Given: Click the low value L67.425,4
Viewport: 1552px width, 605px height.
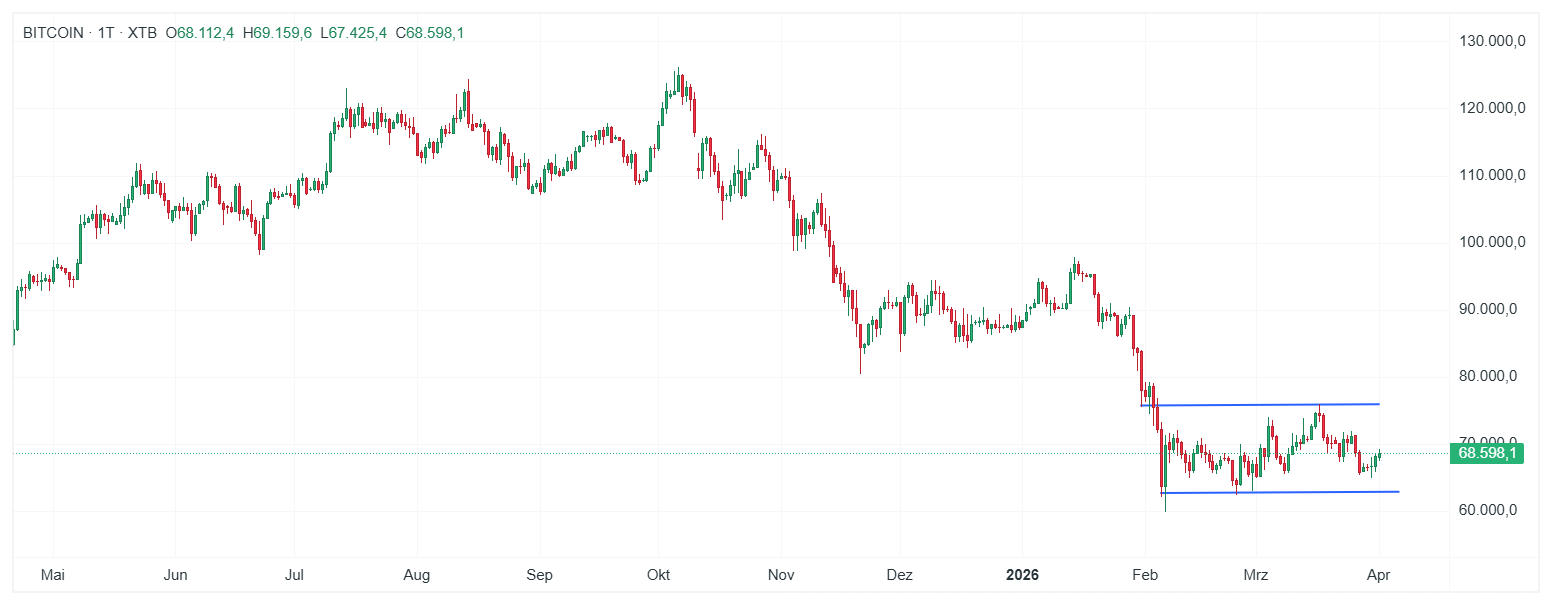Looking at the screenshot, I should 353,33.
